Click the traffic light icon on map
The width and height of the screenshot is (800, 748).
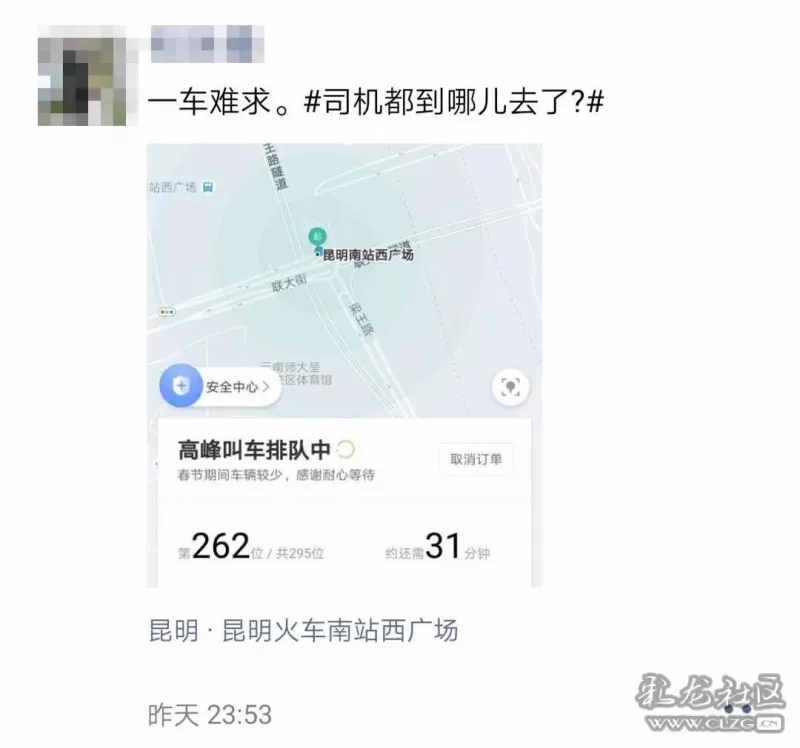point(167,312)
